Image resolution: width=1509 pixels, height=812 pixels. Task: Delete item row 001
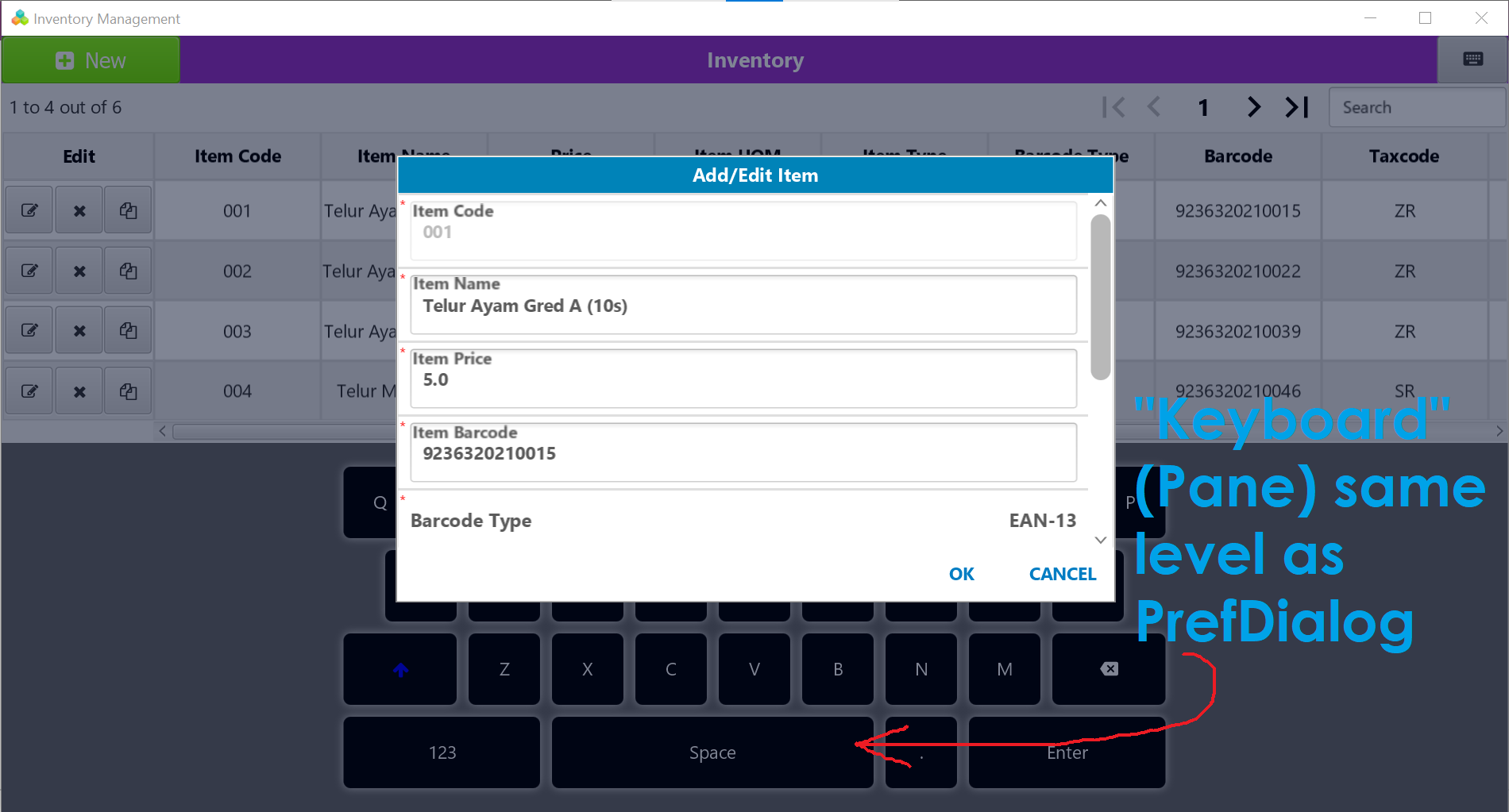[x=79, y=210]
